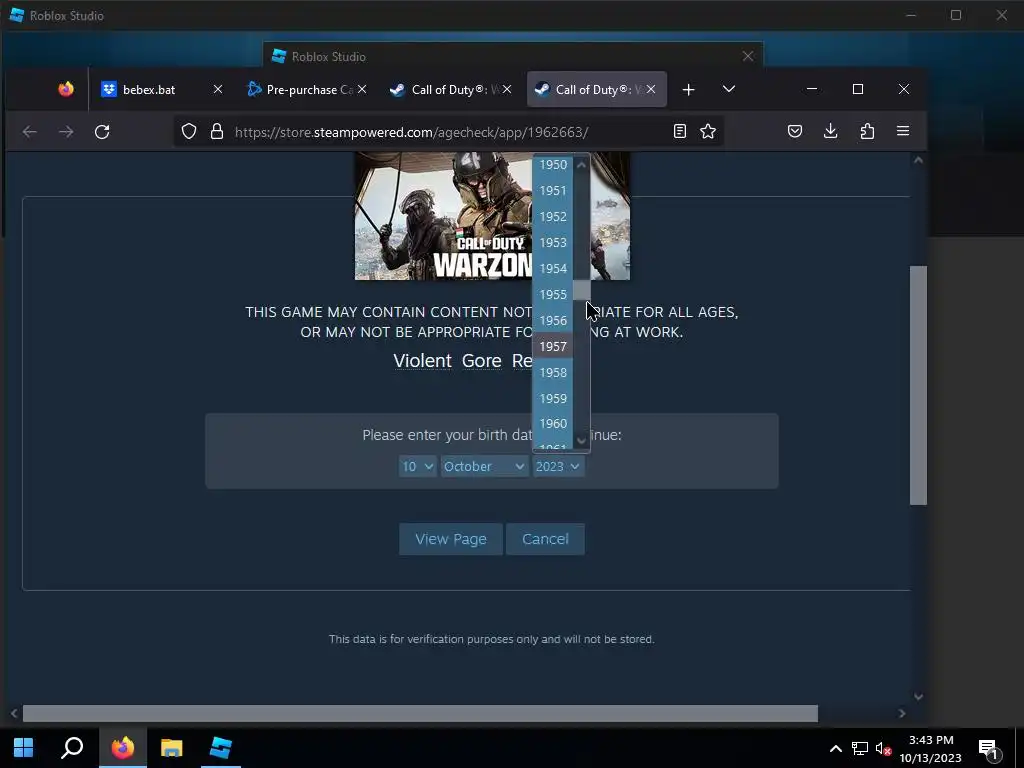
Task: Show site security lock information
Action: (x=217, y=132)
